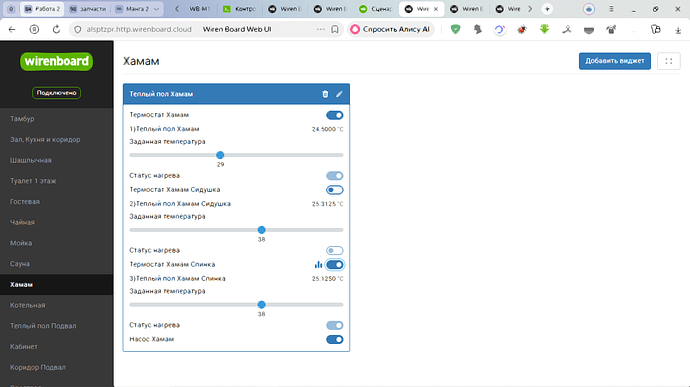Delete the Теплый пол Хамам widget with trash icon

(x=325, y=94)
